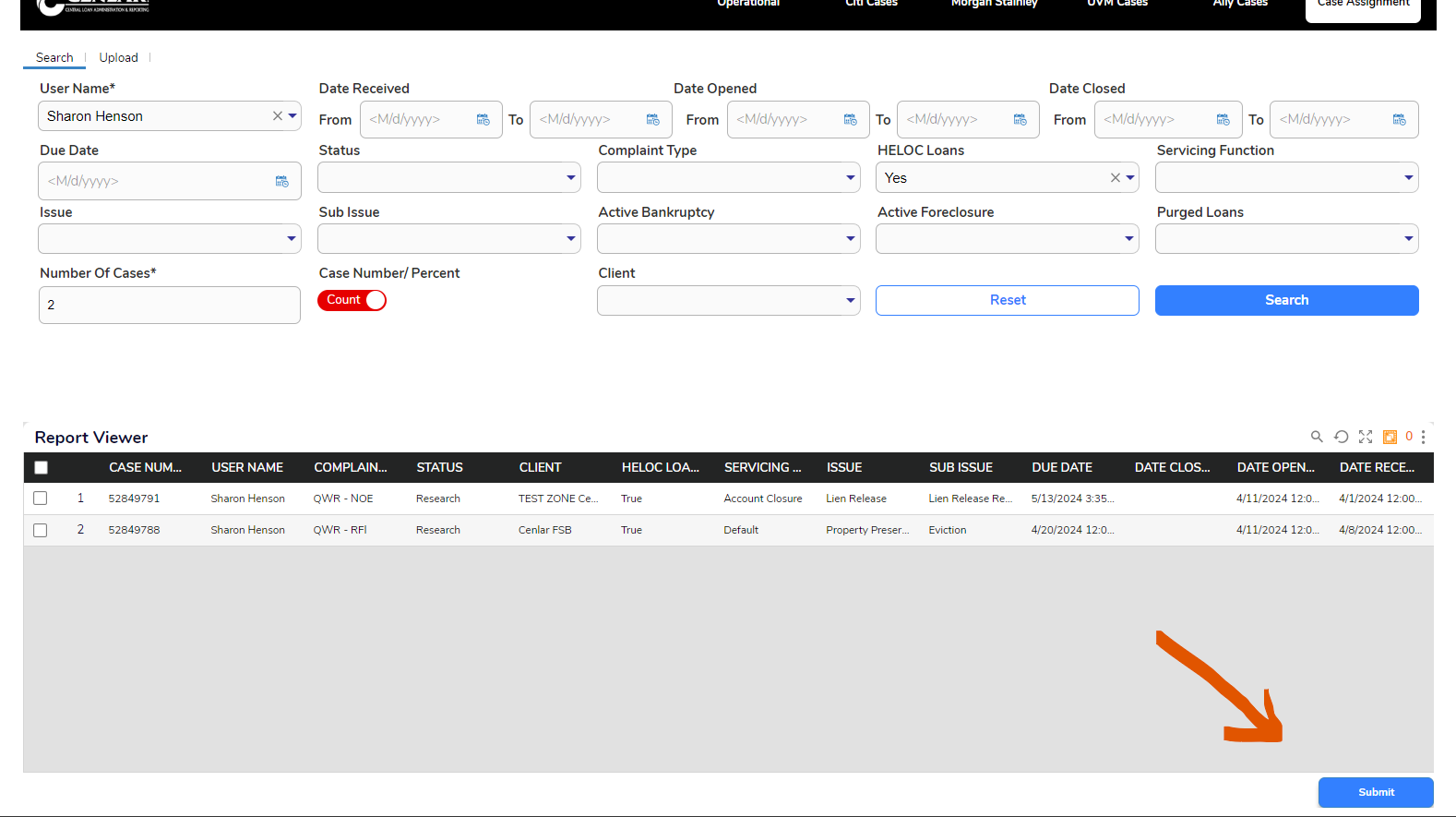Sort by the SUB ISSUE column header
The width and height of the screenshot is (1456, 817).
(x=961, y=468)
